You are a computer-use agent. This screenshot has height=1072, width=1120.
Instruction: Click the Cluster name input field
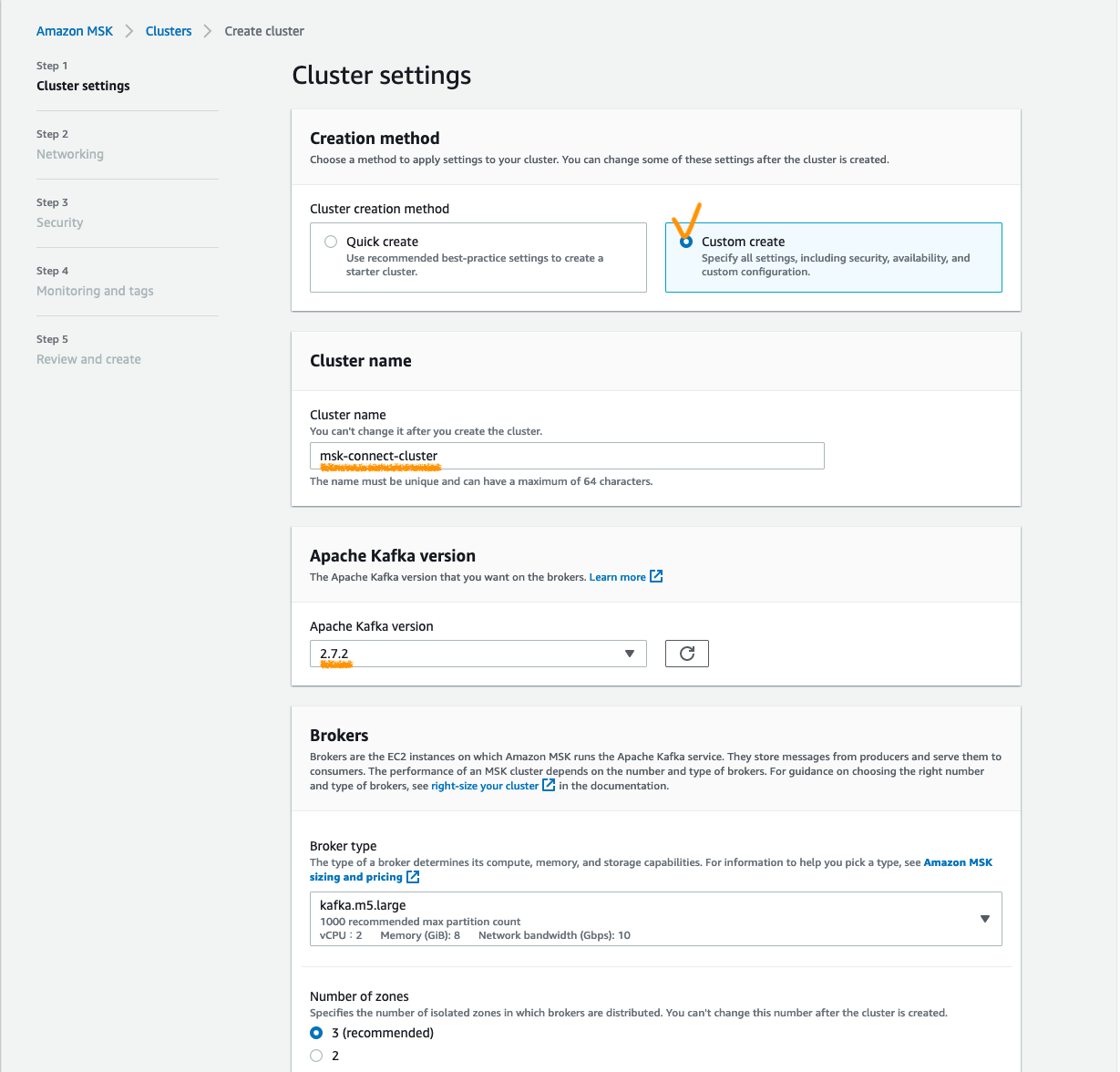(x=567, y=456)
